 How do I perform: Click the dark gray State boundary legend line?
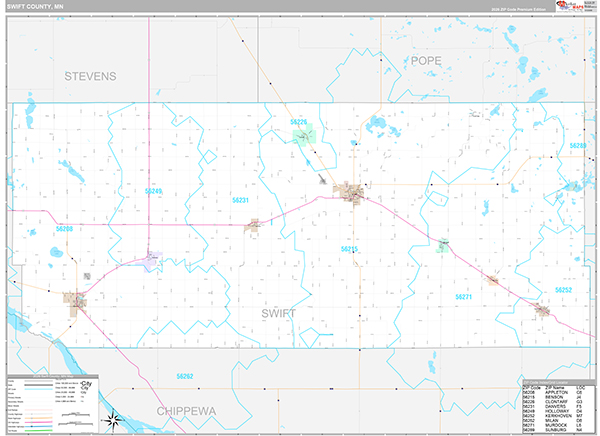[x=39, y=385]
